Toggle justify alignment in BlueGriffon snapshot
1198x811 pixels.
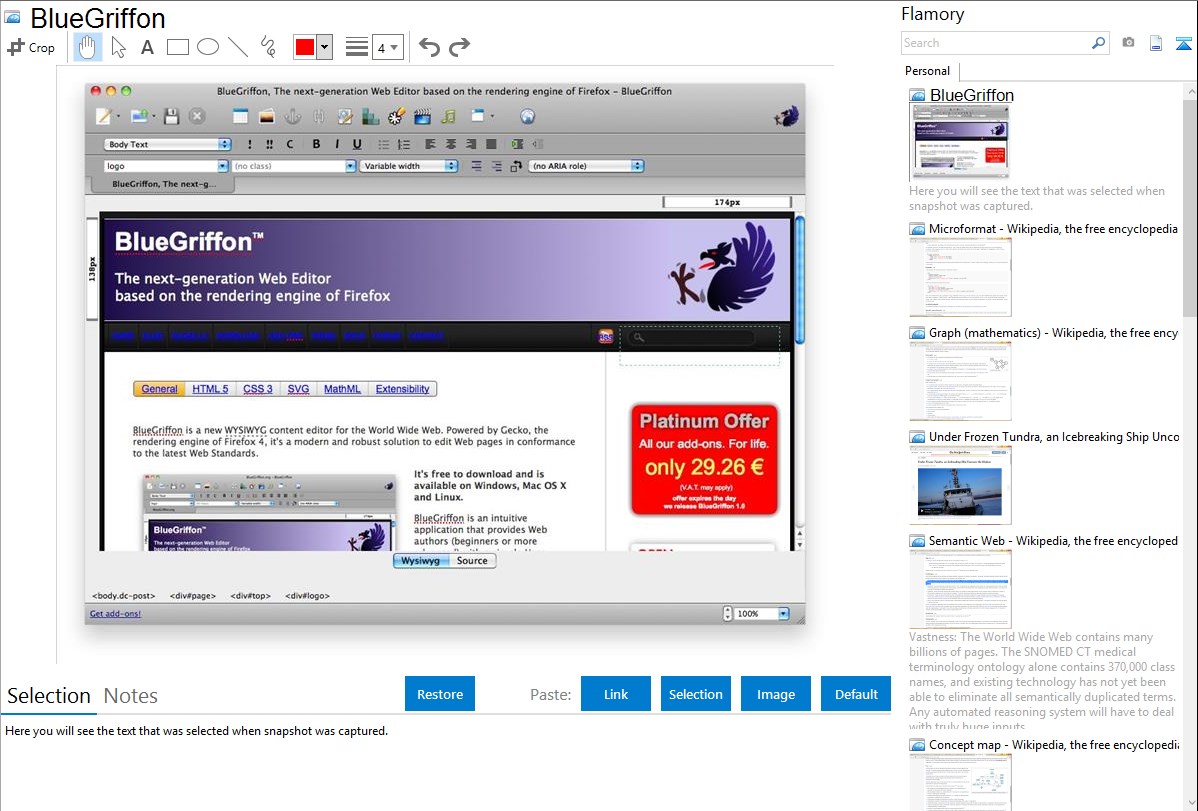[491, 144]
